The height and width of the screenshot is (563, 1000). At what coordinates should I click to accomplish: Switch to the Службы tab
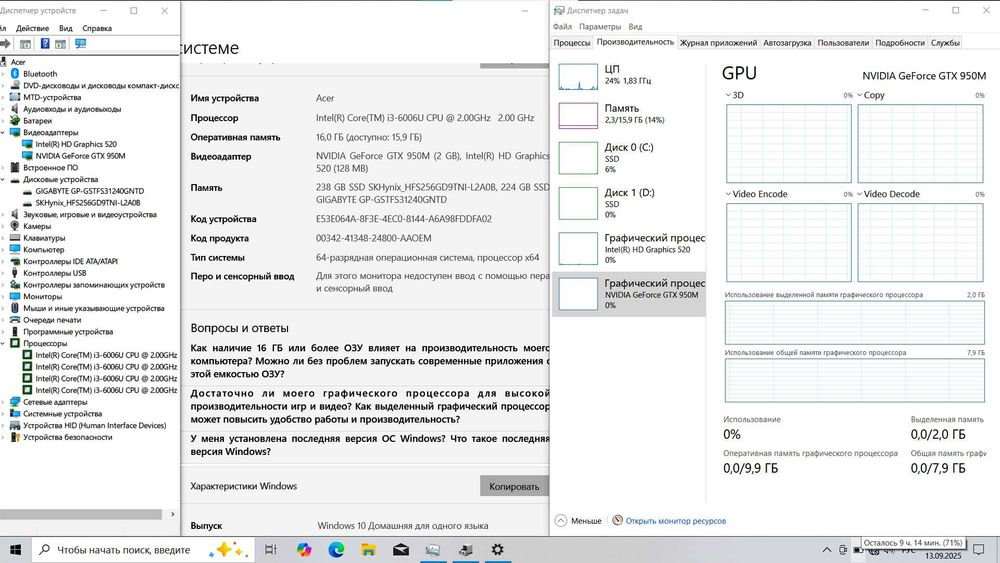[945, 43]
